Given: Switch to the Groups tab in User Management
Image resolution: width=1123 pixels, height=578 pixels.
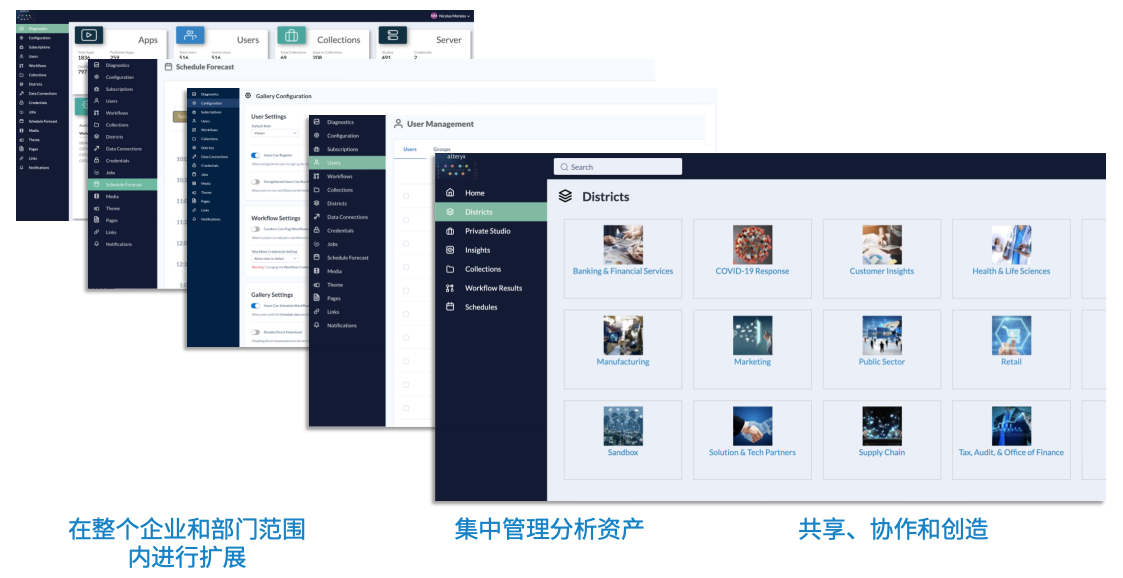Looking at the screenshot, I should (x=440, y=149).
